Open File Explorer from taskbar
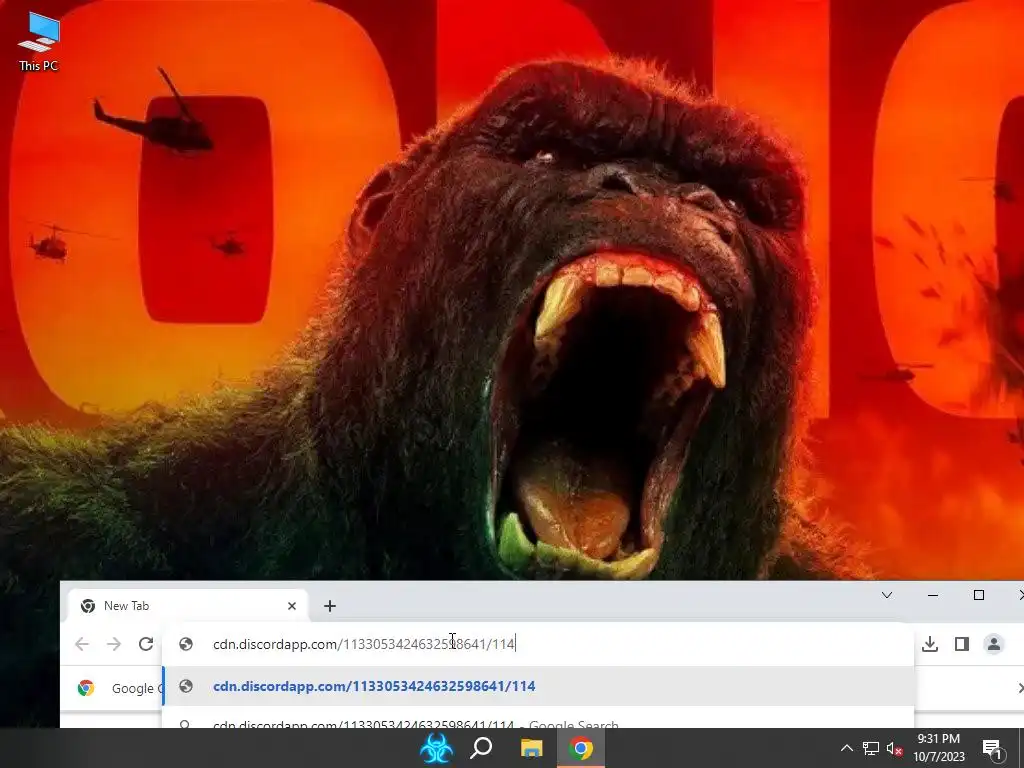This screenshot has height=768, width=1024. (532, 748)
